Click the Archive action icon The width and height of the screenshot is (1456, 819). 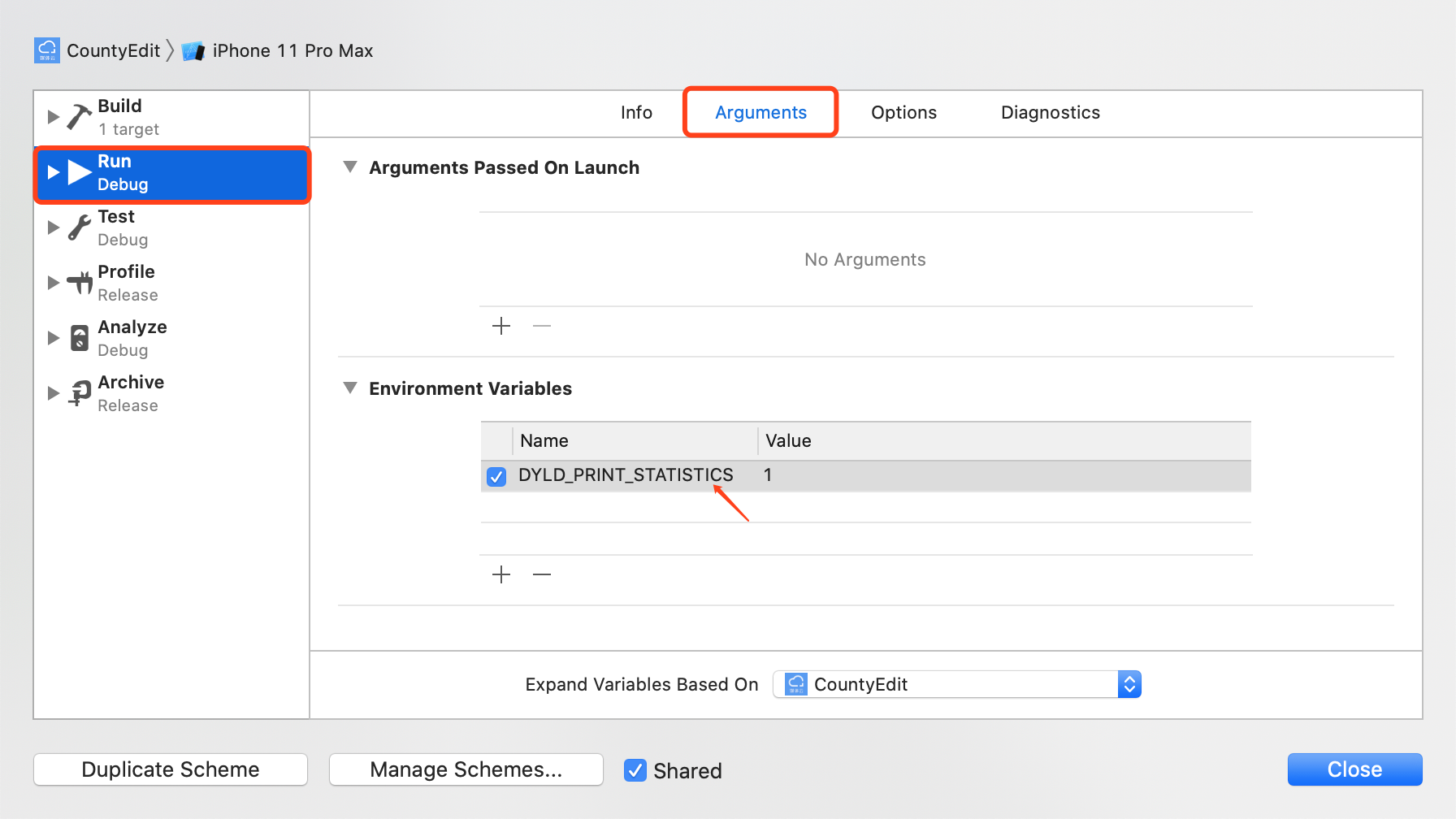coord(80,393)
